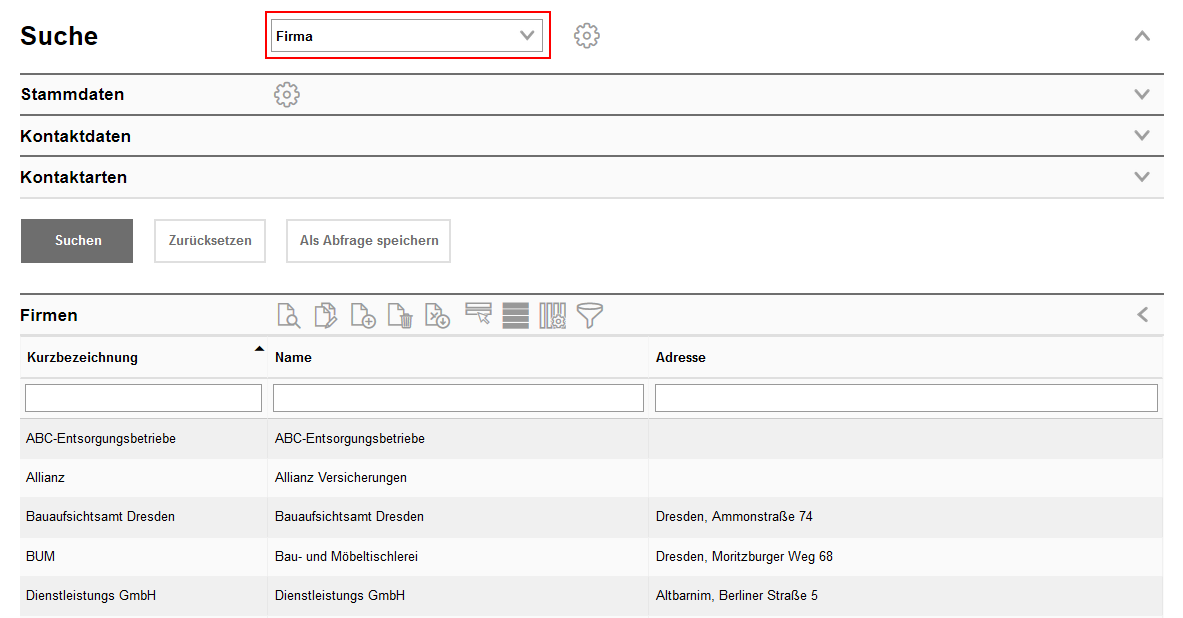Viewport: 1183px width, 618px height.
Task: Open the settings gear next to Firma dropdown
Action: [586, 35]
